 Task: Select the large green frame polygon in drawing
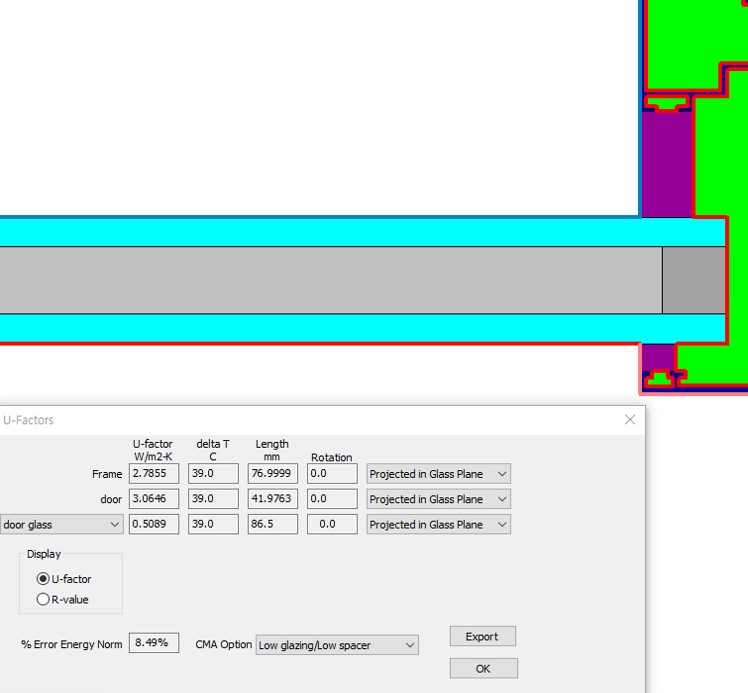(720, 160)
